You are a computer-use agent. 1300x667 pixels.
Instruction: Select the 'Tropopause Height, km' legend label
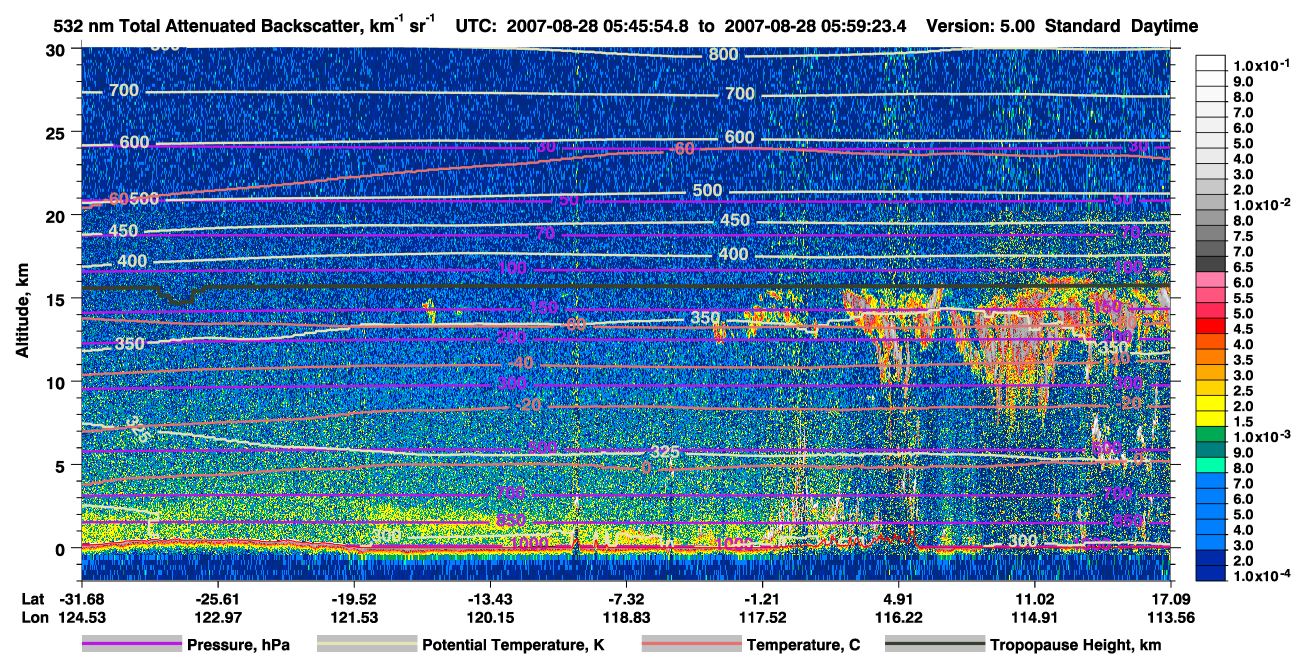click(1075, 646)
